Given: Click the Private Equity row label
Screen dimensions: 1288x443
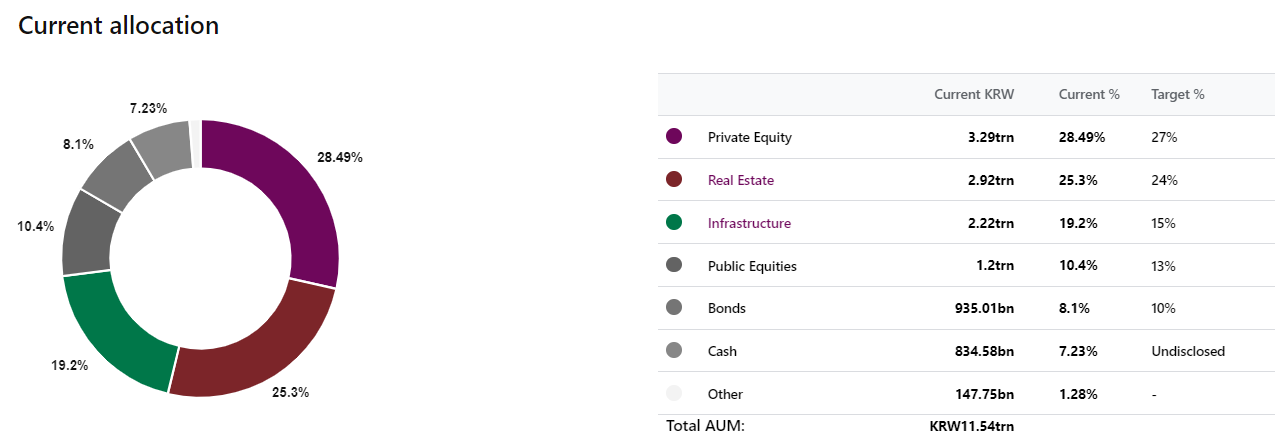Looking at the screenshot, I should 749,137.
